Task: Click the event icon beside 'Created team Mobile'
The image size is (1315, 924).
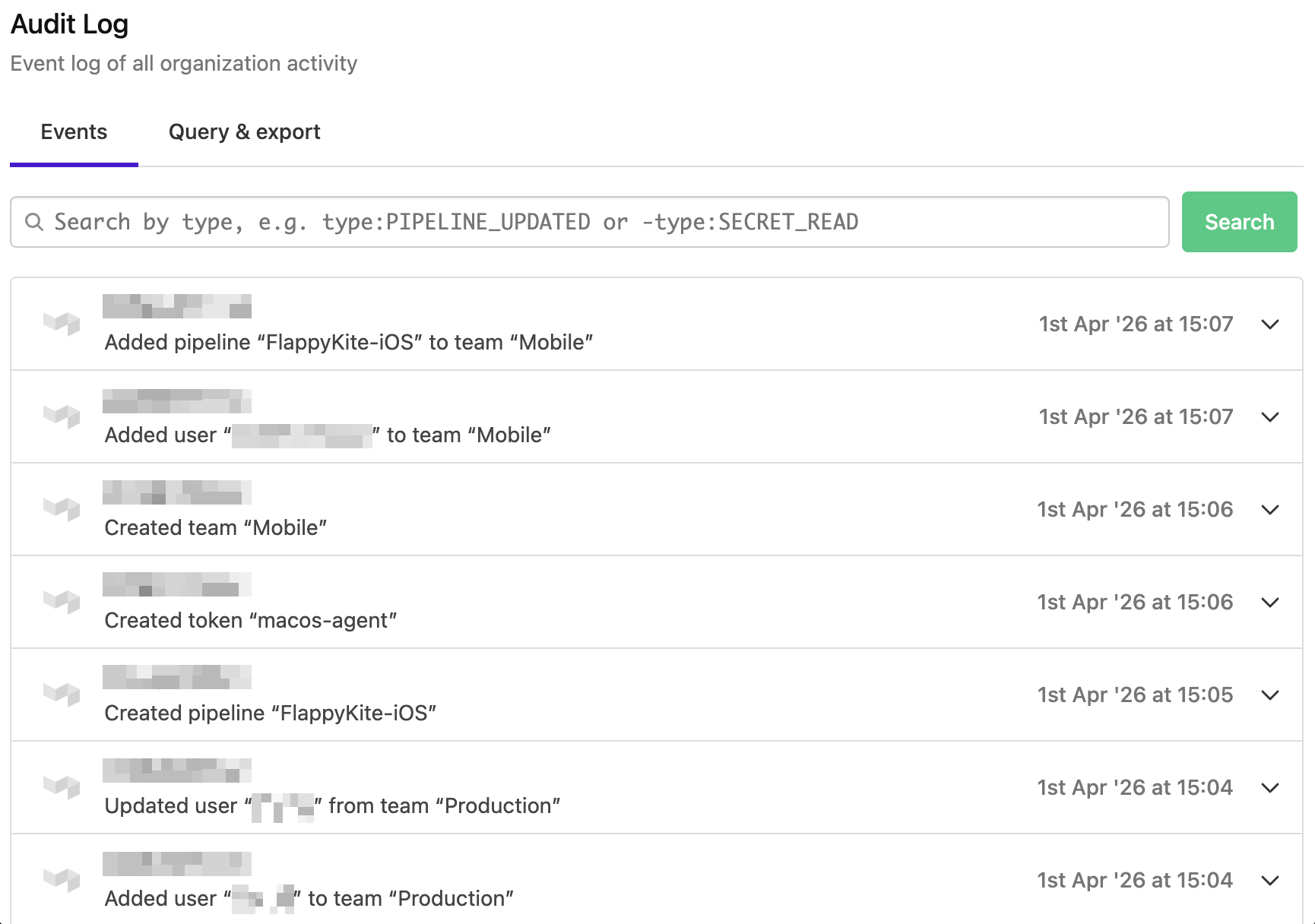Action: point(62,509)
